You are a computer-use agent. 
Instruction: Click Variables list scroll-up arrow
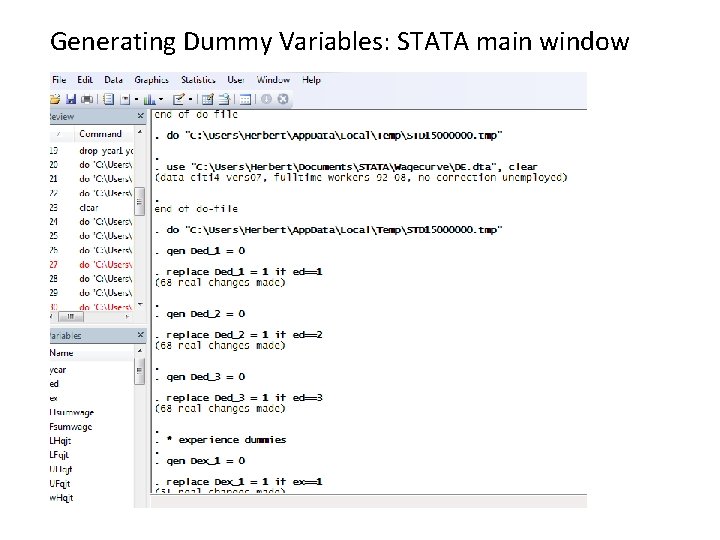point(140,351)
